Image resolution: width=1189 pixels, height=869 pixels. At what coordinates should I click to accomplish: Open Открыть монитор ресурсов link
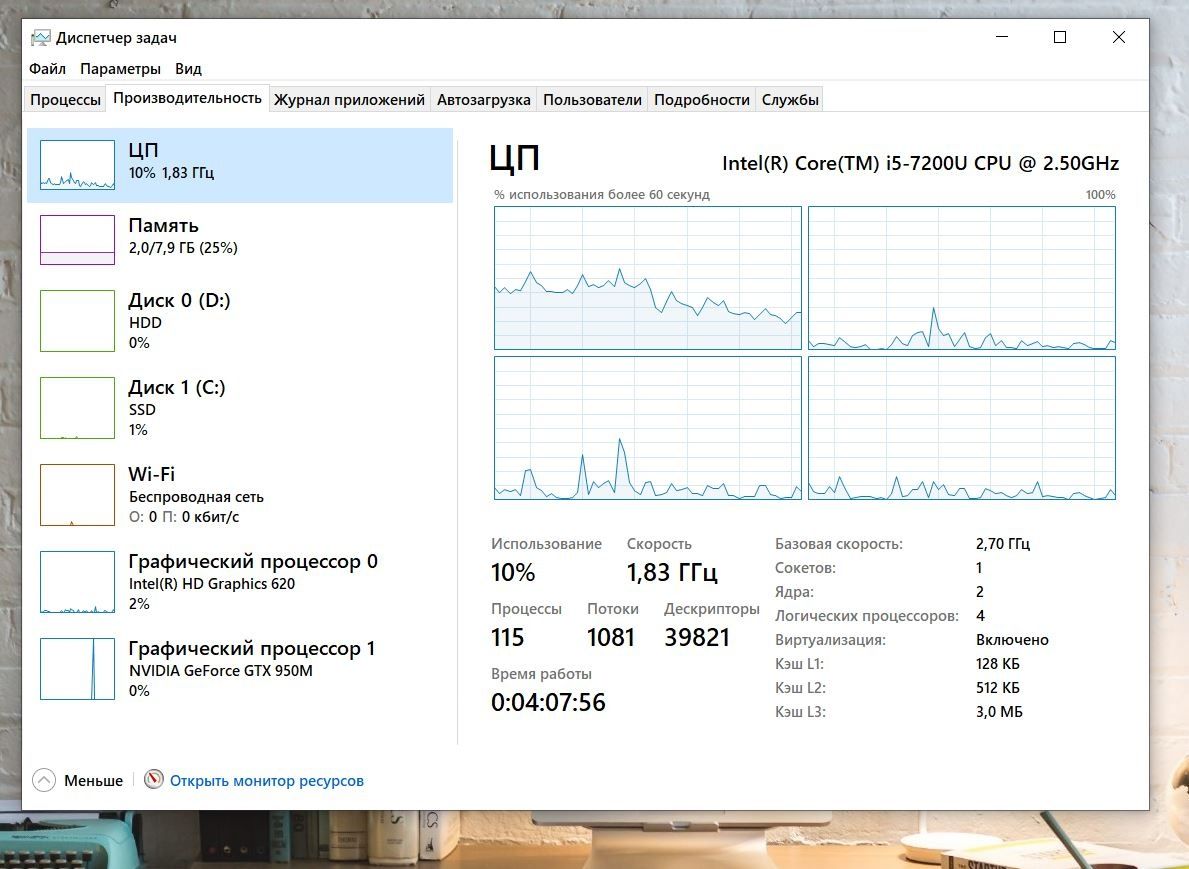267,780
